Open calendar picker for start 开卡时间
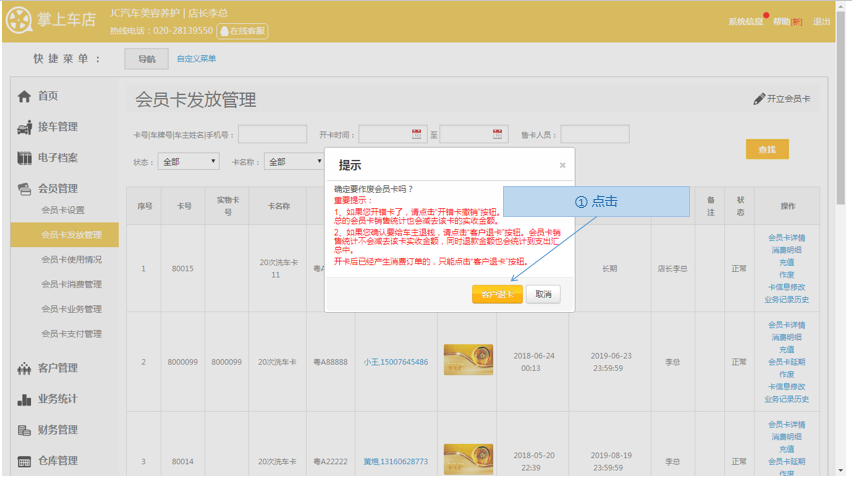 coord(418,134)
